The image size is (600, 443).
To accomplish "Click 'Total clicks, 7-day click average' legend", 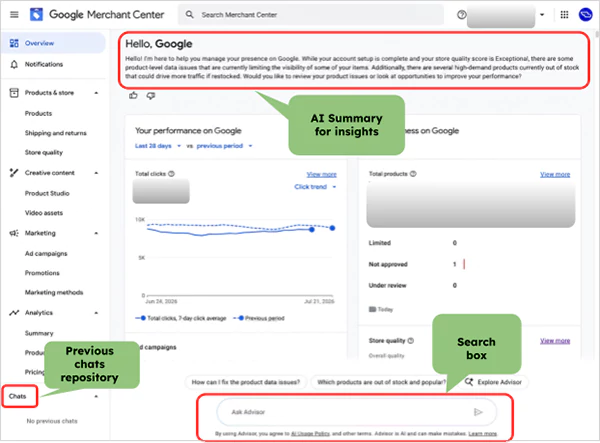I will (181, 318).
